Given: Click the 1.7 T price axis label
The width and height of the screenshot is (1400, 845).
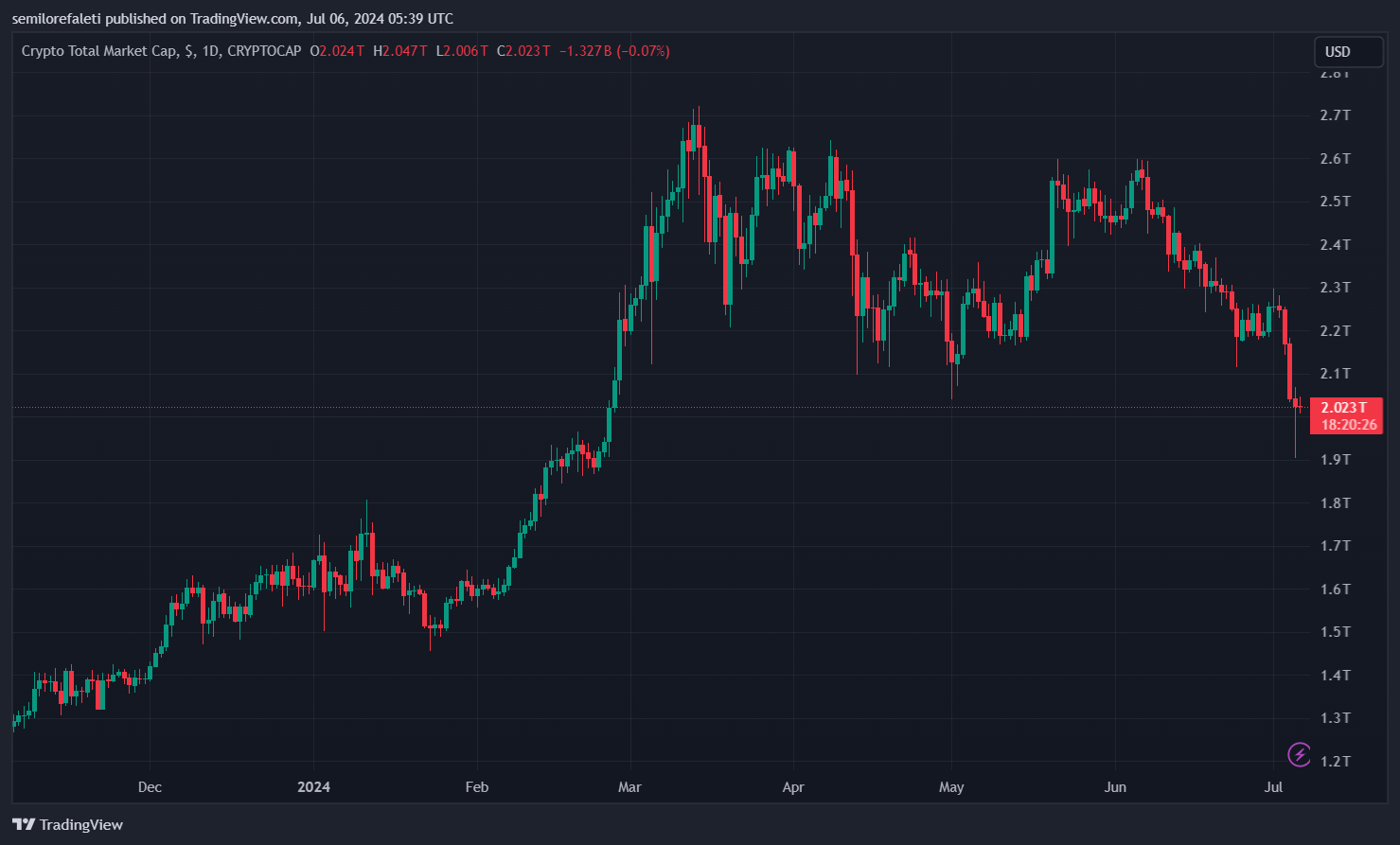Looking at the screenshot, I should [1336, 546].
